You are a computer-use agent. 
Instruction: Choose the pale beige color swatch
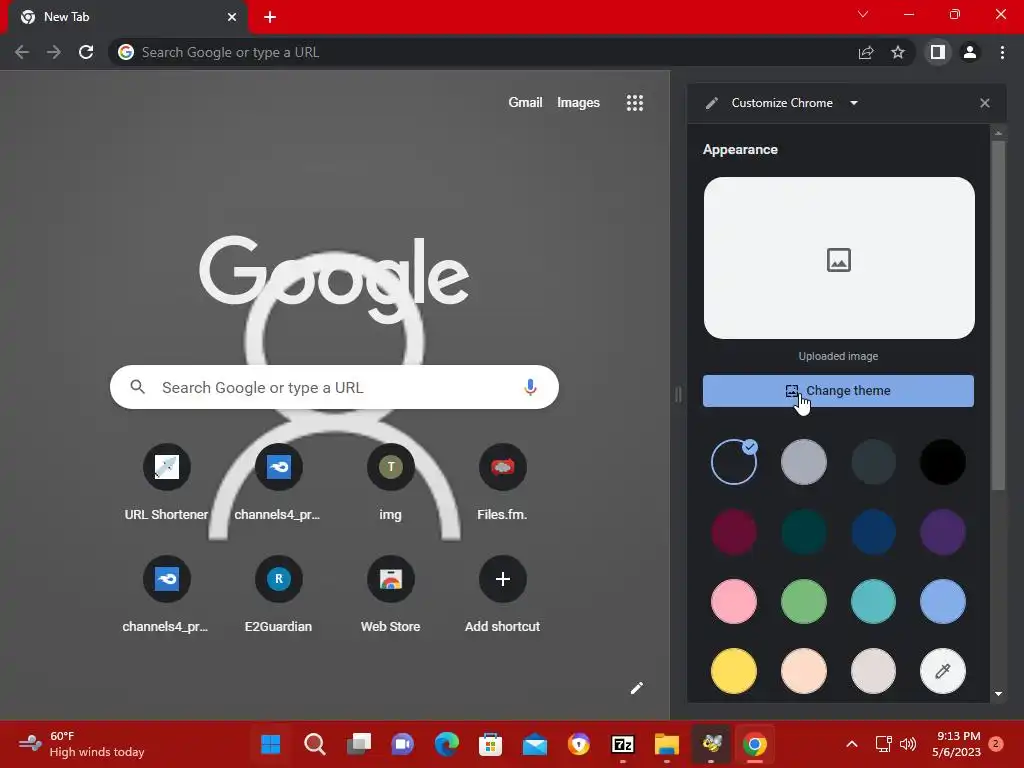tap(873, 671)
